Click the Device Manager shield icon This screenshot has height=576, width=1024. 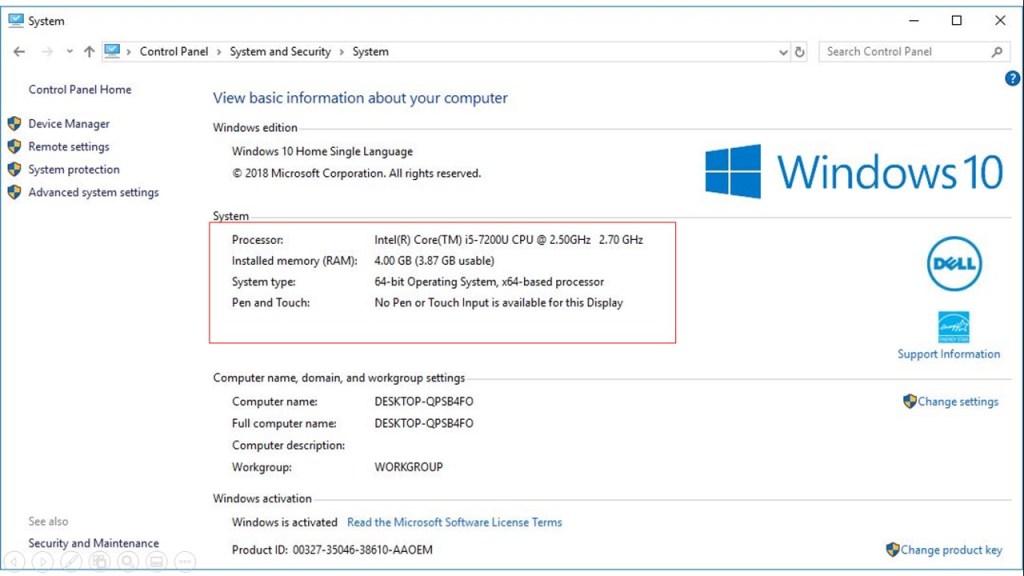[14, 124]
